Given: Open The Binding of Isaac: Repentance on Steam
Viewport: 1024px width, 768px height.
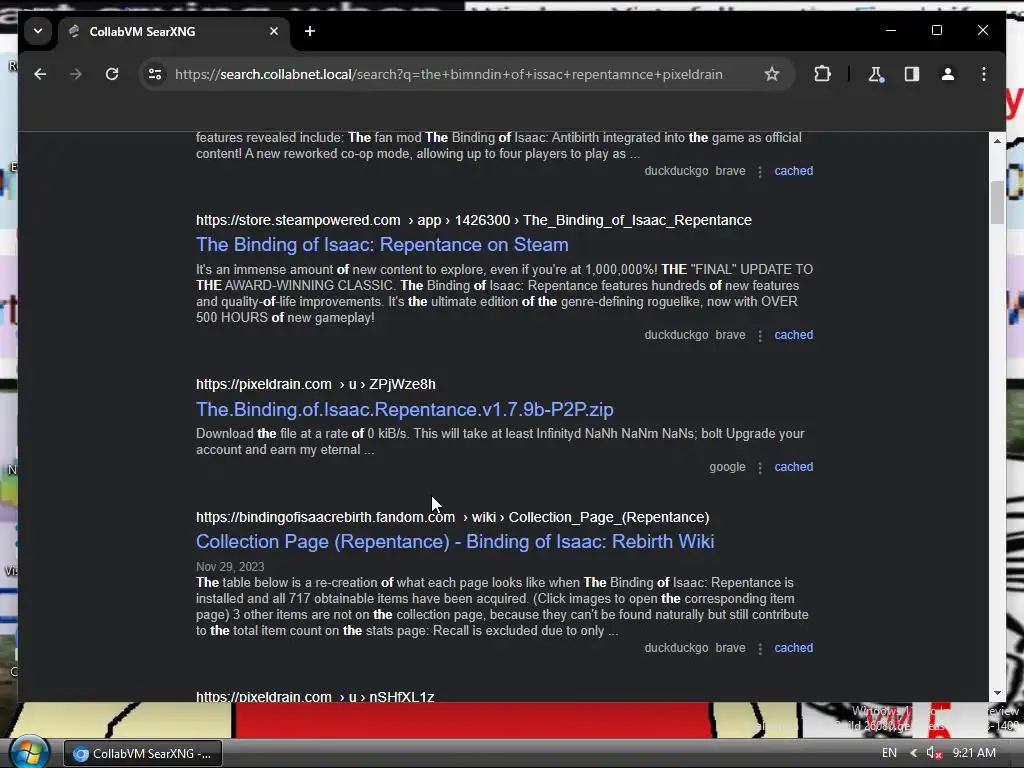Looking at the screenshot, I should 382,245.
